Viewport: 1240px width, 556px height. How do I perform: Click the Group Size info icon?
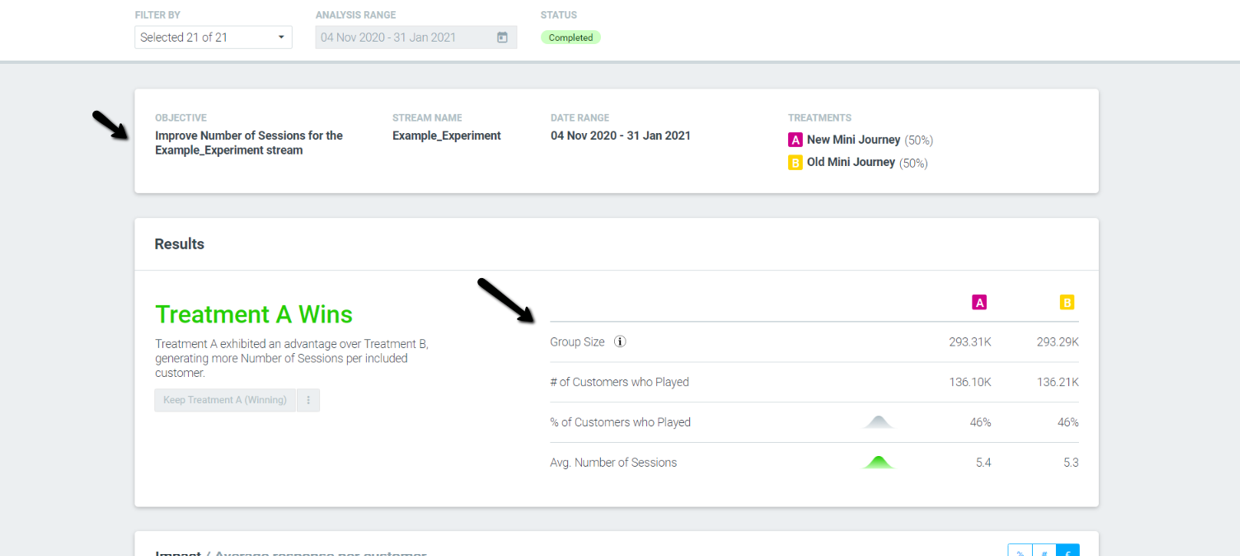(619, 342)
